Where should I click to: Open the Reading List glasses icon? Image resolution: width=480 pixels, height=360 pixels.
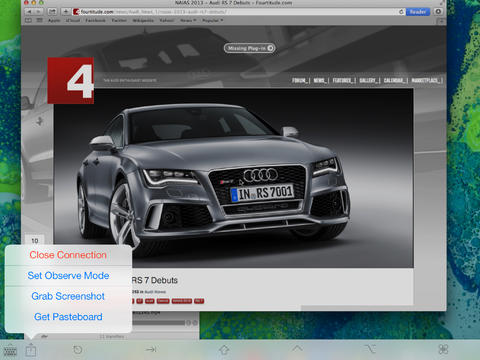pyautogui.click(x=28, y=20)
